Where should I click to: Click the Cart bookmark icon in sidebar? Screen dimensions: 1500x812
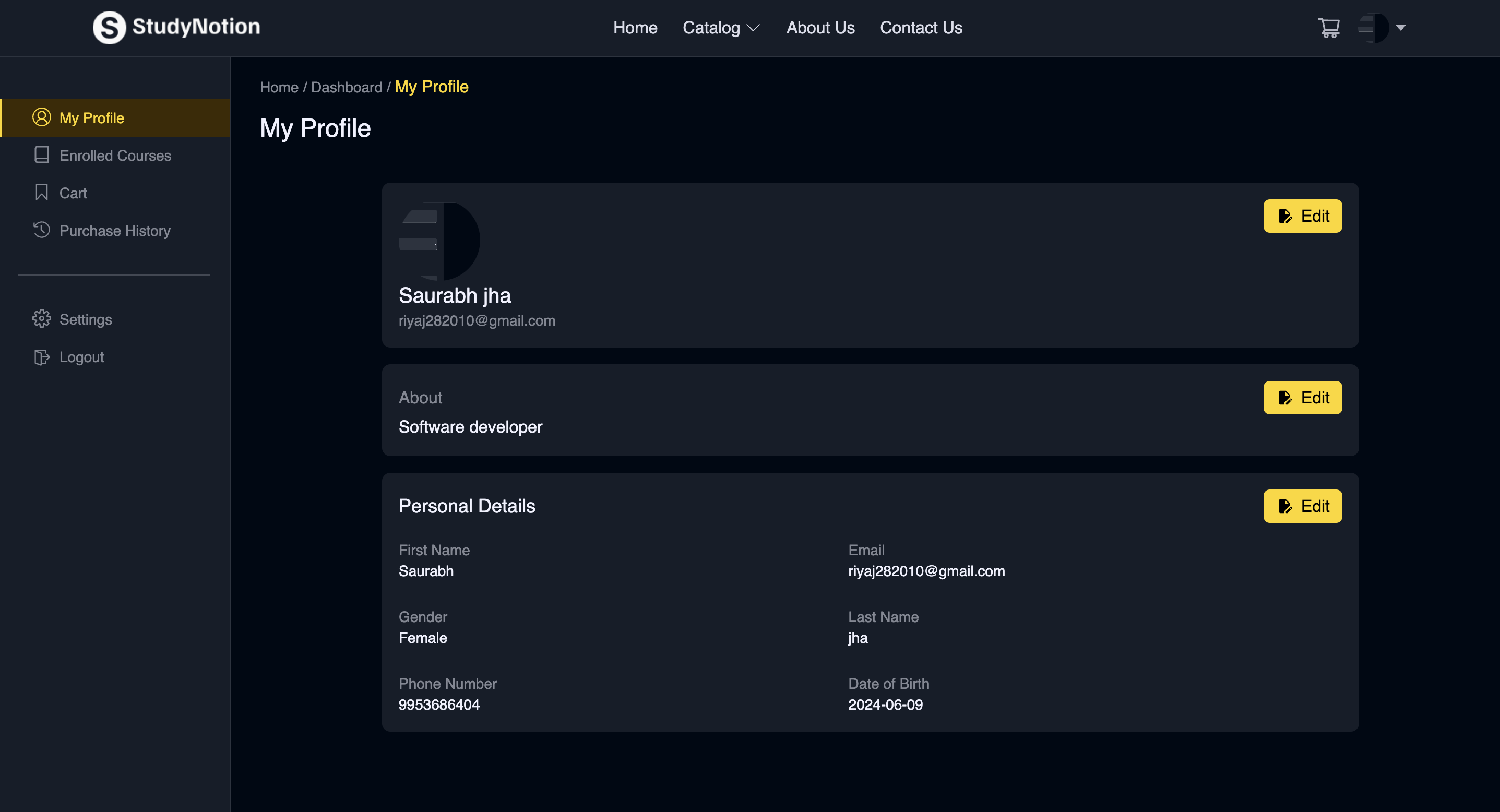41,193
